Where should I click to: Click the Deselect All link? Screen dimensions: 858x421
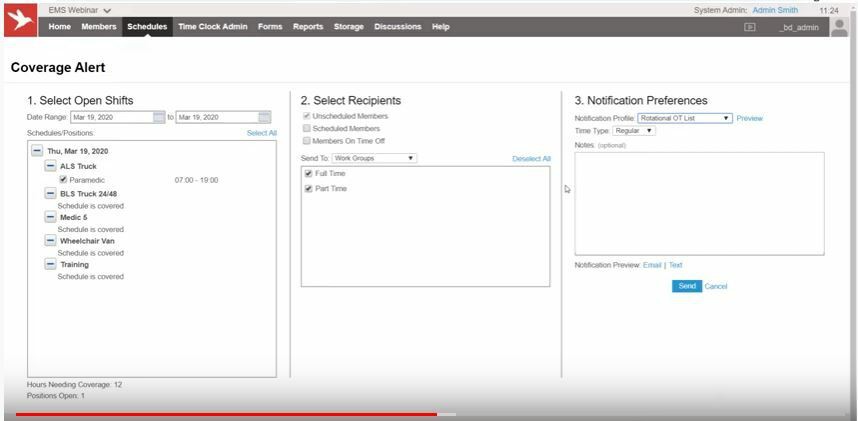point(531,159)
